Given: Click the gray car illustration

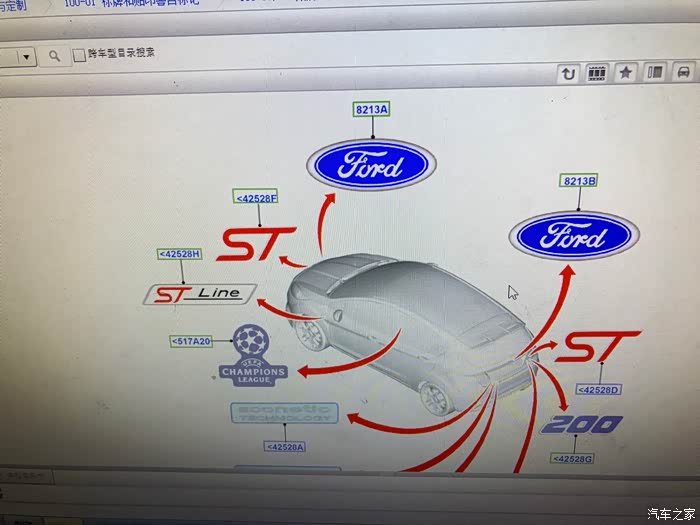Looking at the screenshot, I should coord(411,333).
